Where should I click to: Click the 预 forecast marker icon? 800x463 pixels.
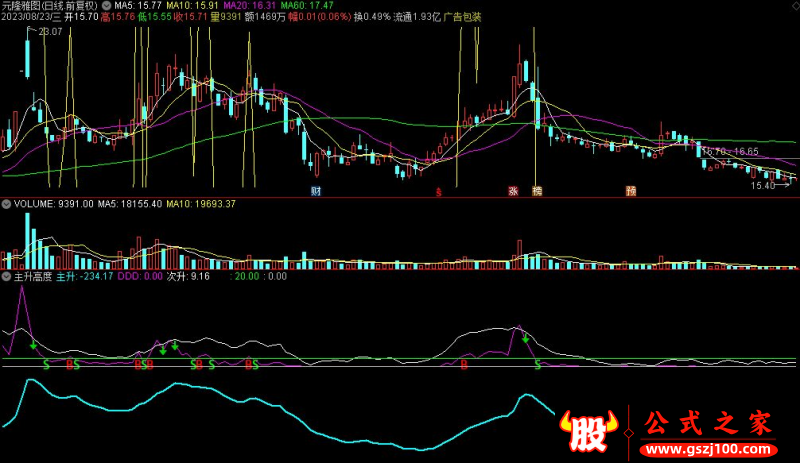click(x=631, y=191)
